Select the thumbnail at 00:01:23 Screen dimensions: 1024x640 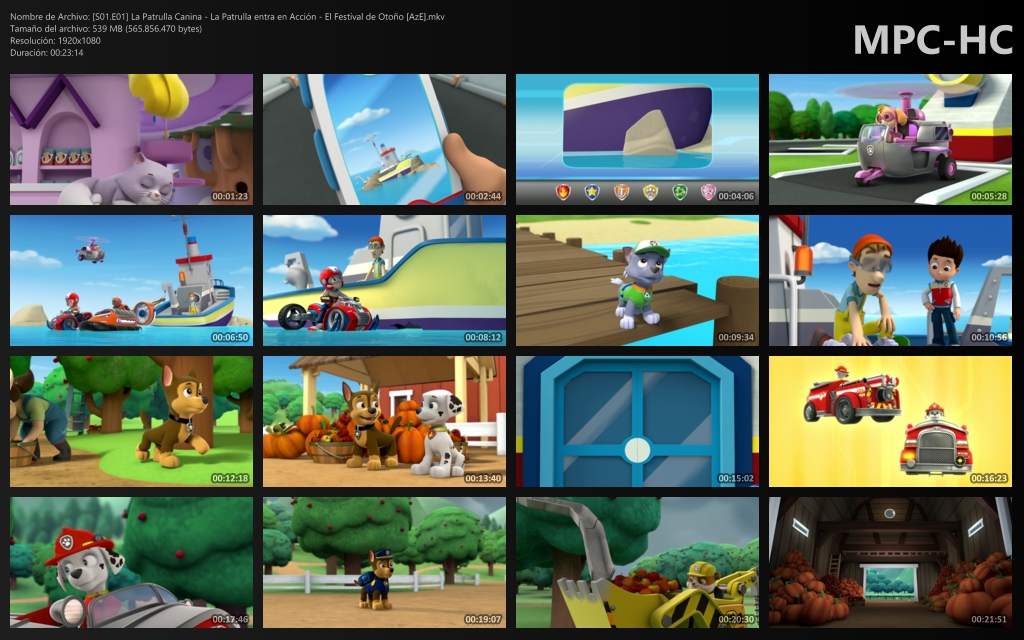[131, 139]
